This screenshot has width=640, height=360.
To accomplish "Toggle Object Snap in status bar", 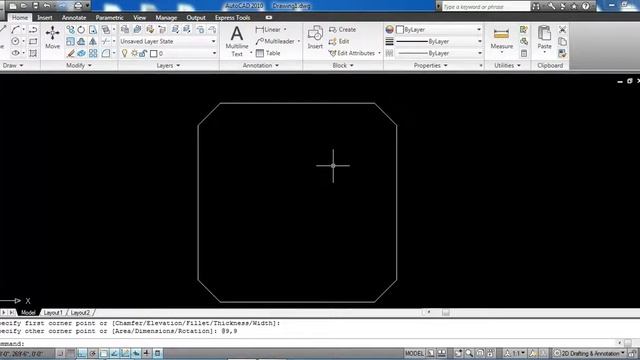I will 104,353.
